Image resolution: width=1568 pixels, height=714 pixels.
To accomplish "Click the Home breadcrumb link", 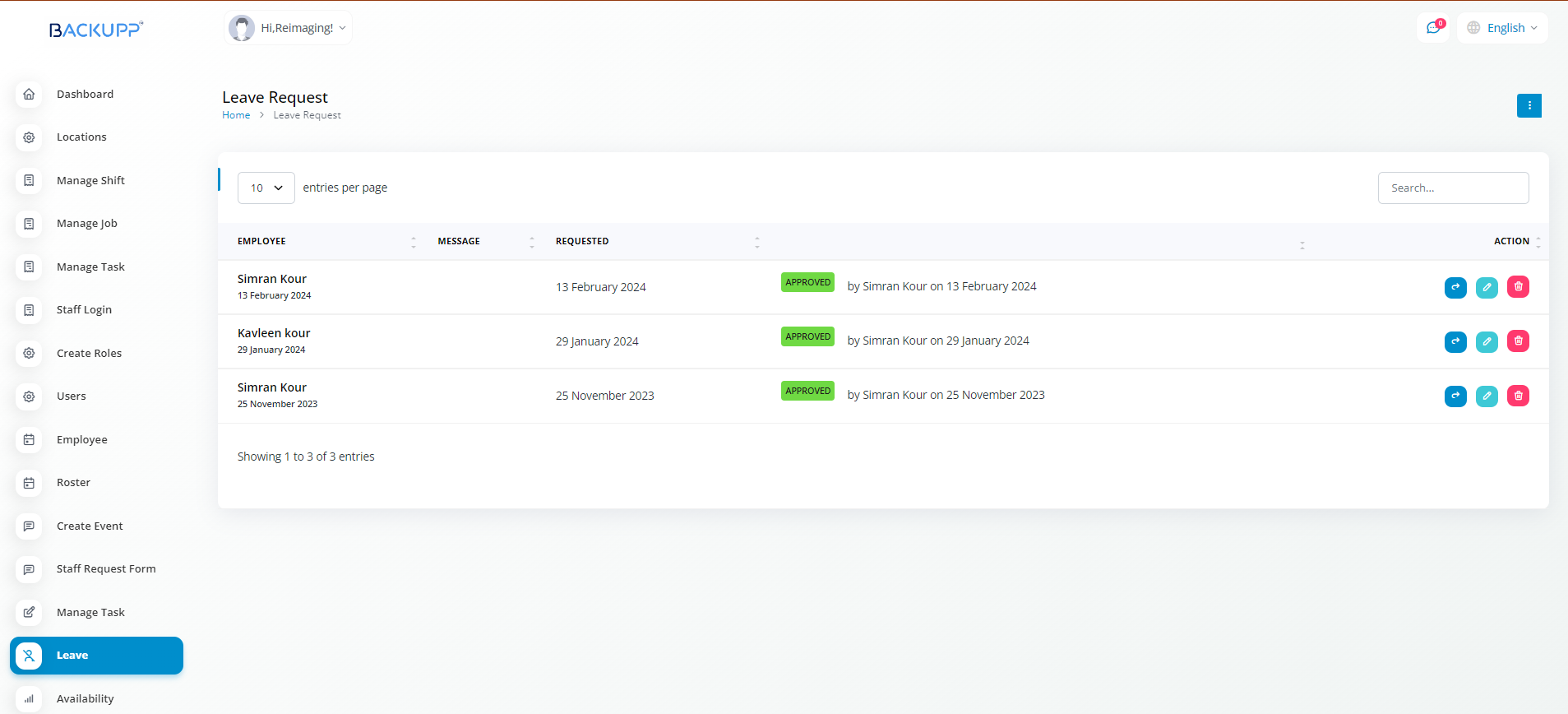I will (x=236, y=115).
